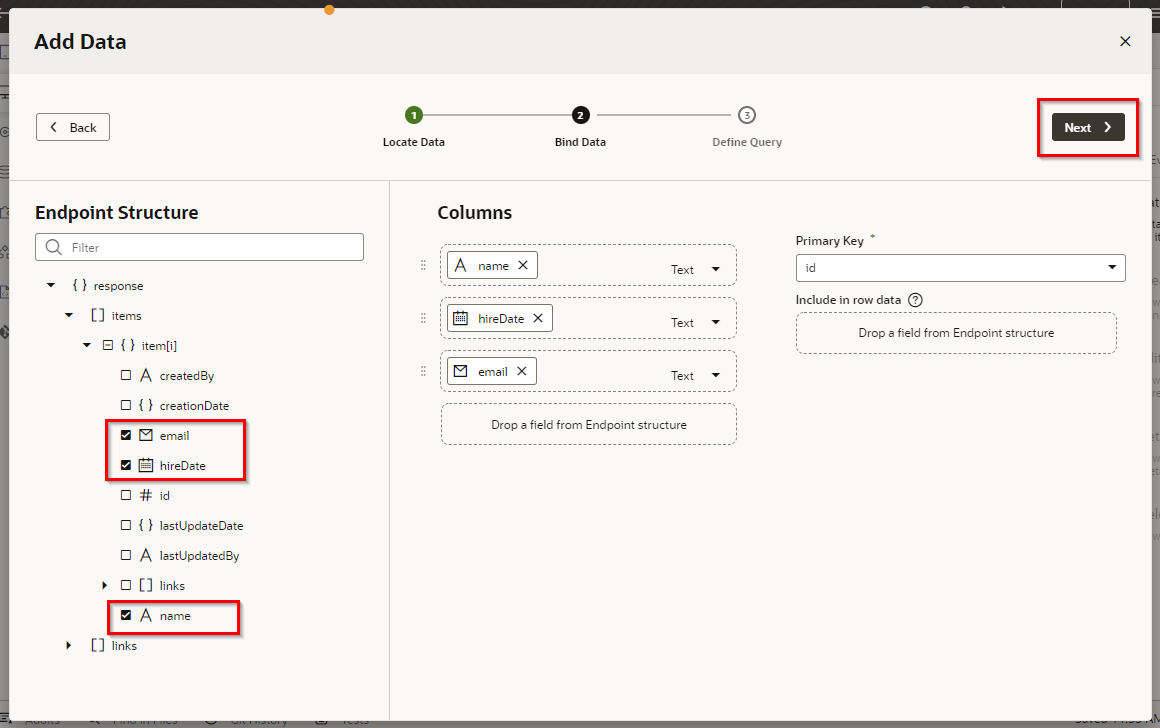Screen dimensions: 1160x728
Task: Go back using the Back button
Action: 73,127
